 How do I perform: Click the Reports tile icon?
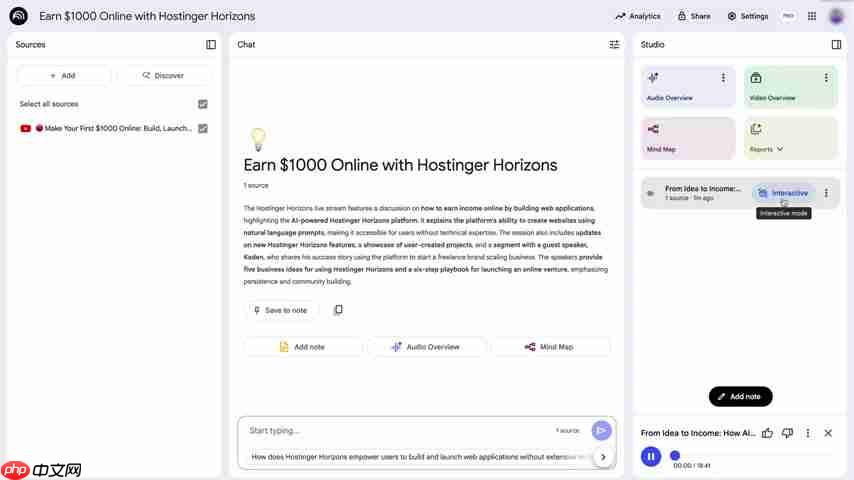[x=755, y=129]
